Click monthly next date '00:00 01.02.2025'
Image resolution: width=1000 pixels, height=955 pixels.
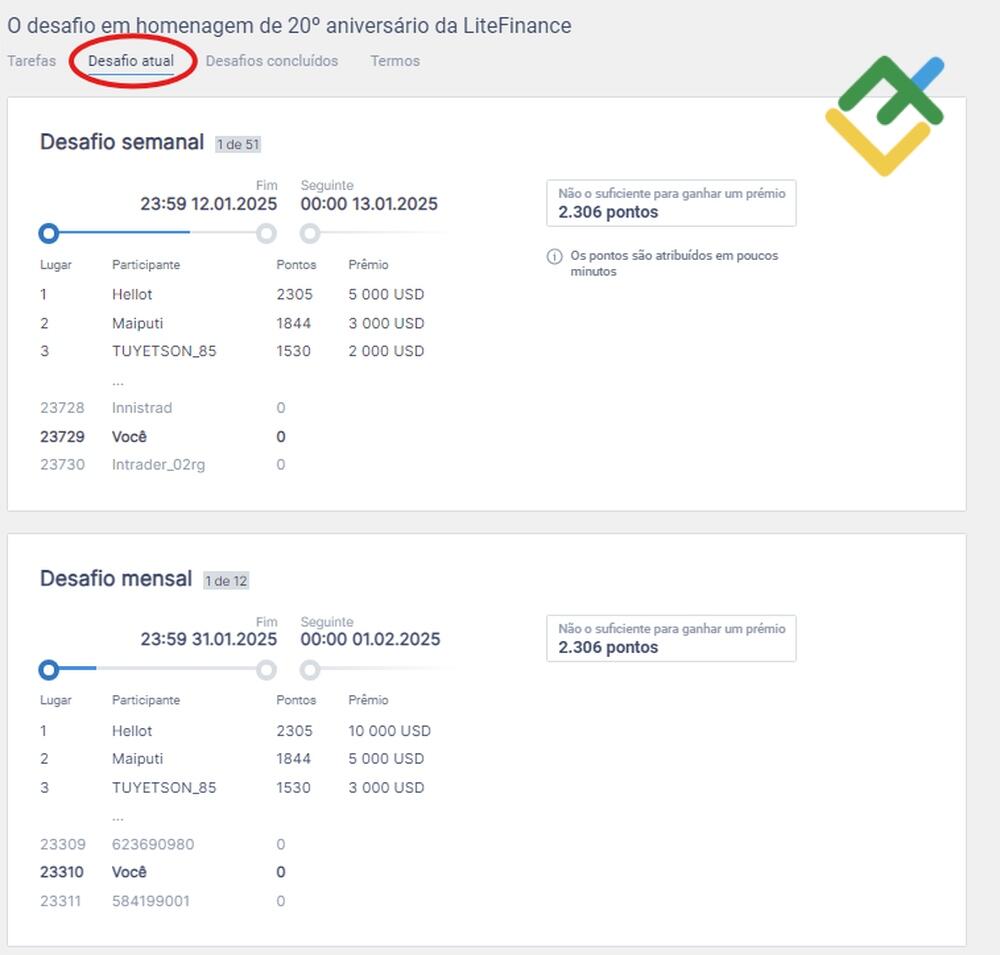pyautogui.click(x=370, y=639)
